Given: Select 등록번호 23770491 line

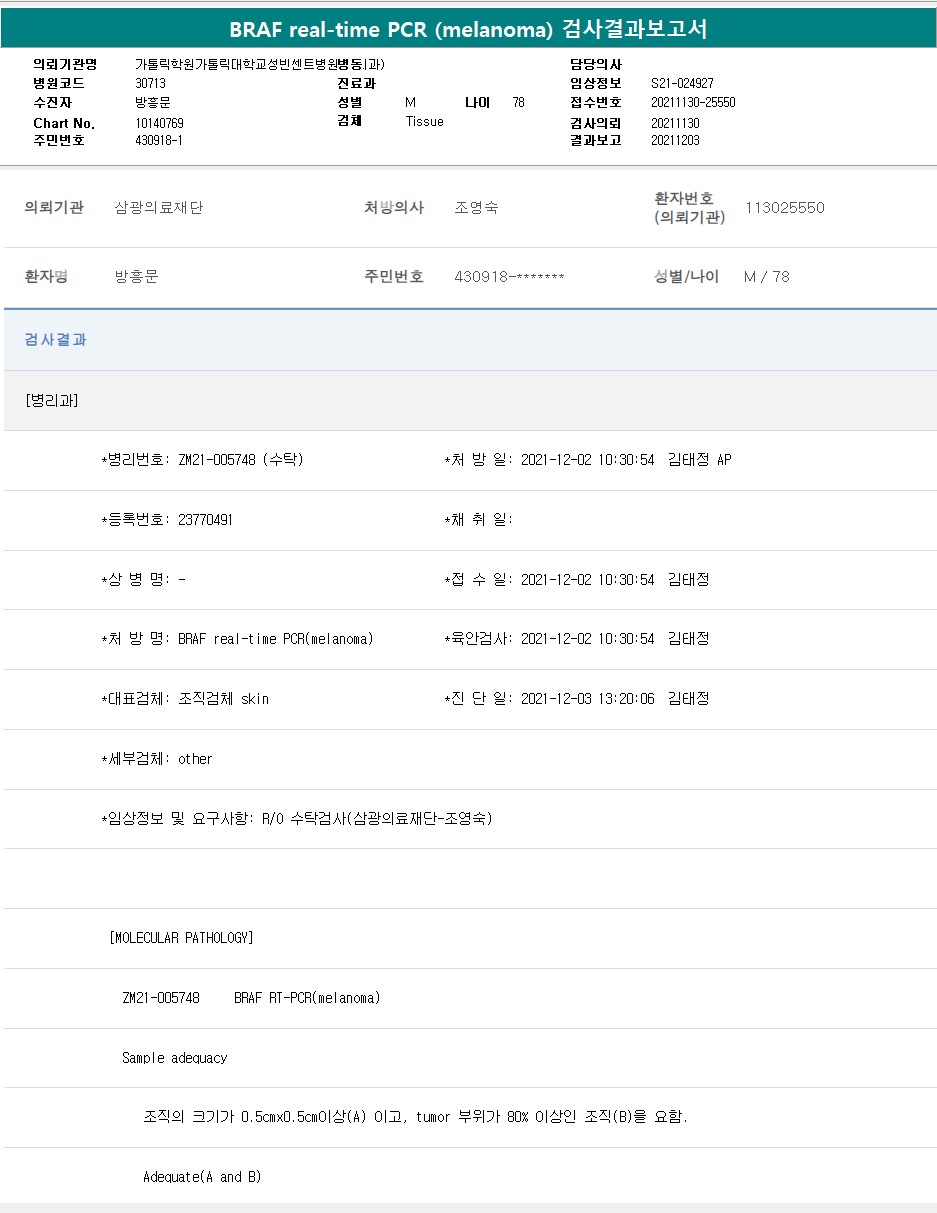Looking at the screenshot, I should coord(167,520).
